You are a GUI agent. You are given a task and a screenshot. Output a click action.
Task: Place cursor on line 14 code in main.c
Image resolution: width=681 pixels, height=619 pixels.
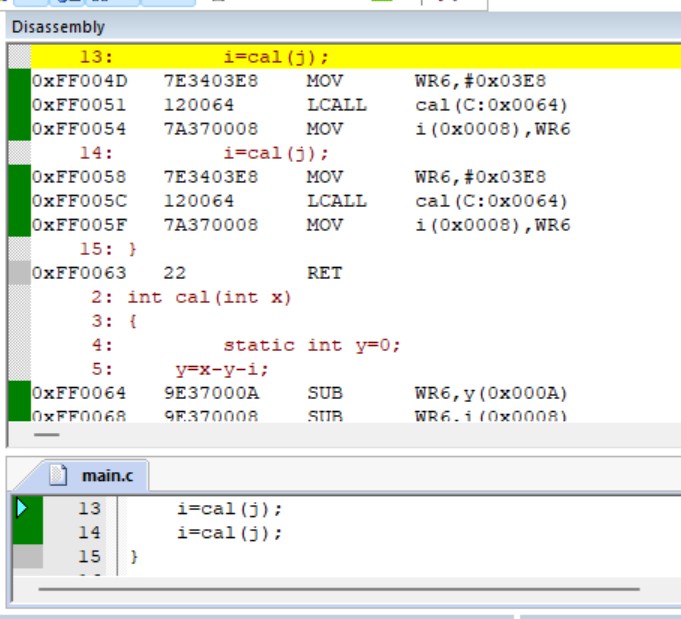(230, 533)
